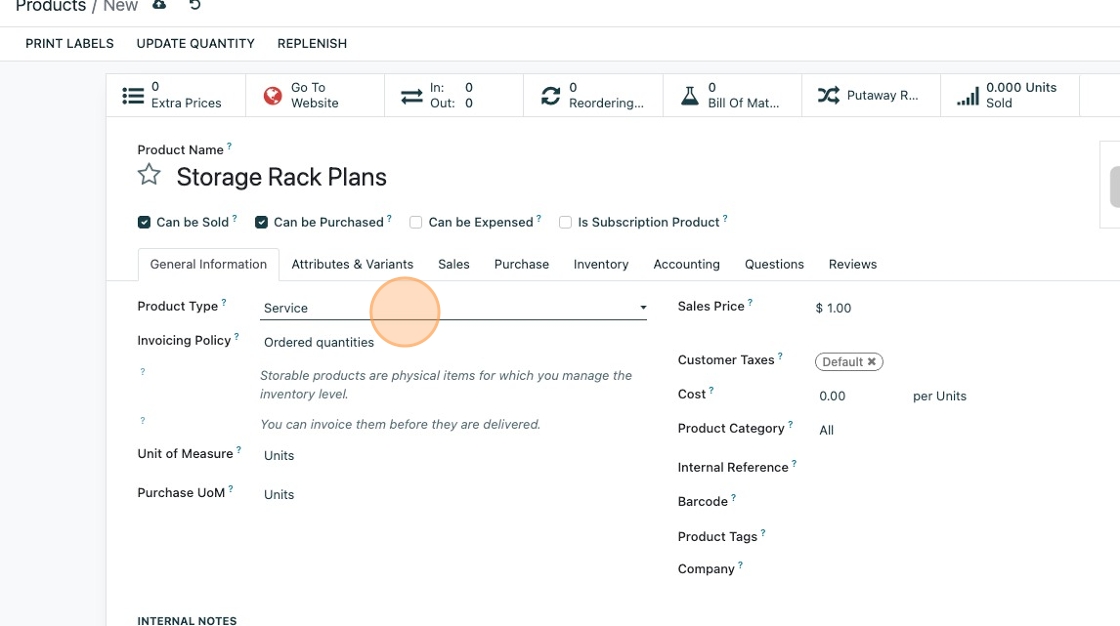This screenshot has width=1120, height=626.
Task: Open the Sales tab
Action: click(x=454, y=264)
